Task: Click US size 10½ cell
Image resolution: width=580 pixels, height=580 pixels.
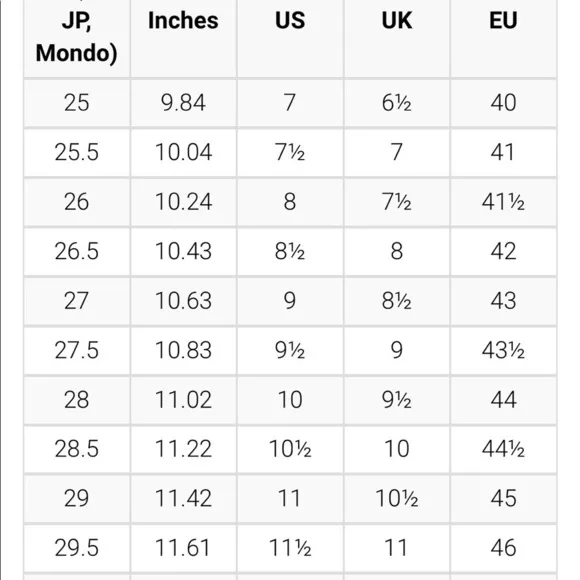Action: [x=290, y=449]
